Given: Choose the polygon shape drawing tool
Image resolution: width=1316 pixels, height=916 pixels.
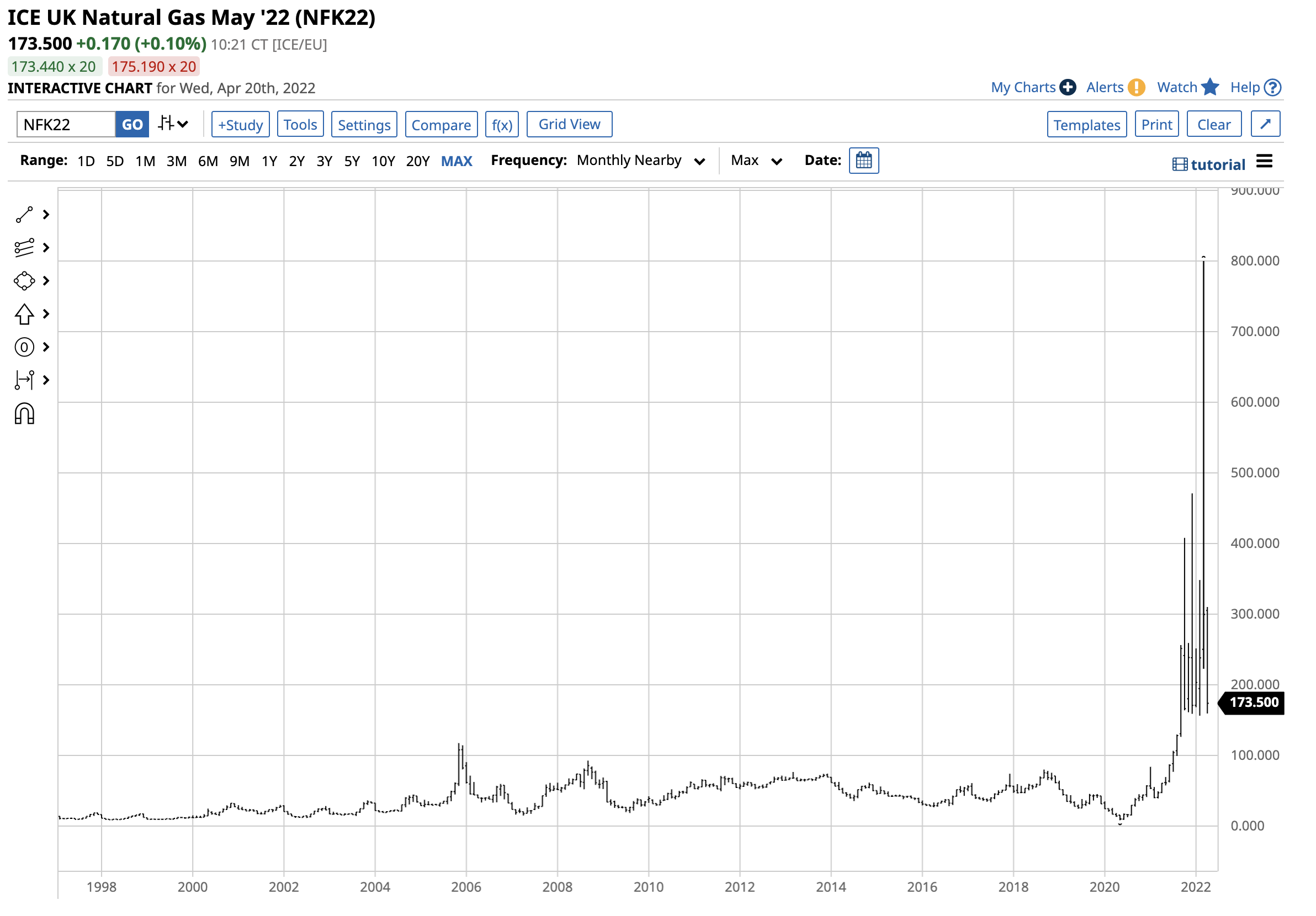Looking at the screenshot, I should 24,281.
